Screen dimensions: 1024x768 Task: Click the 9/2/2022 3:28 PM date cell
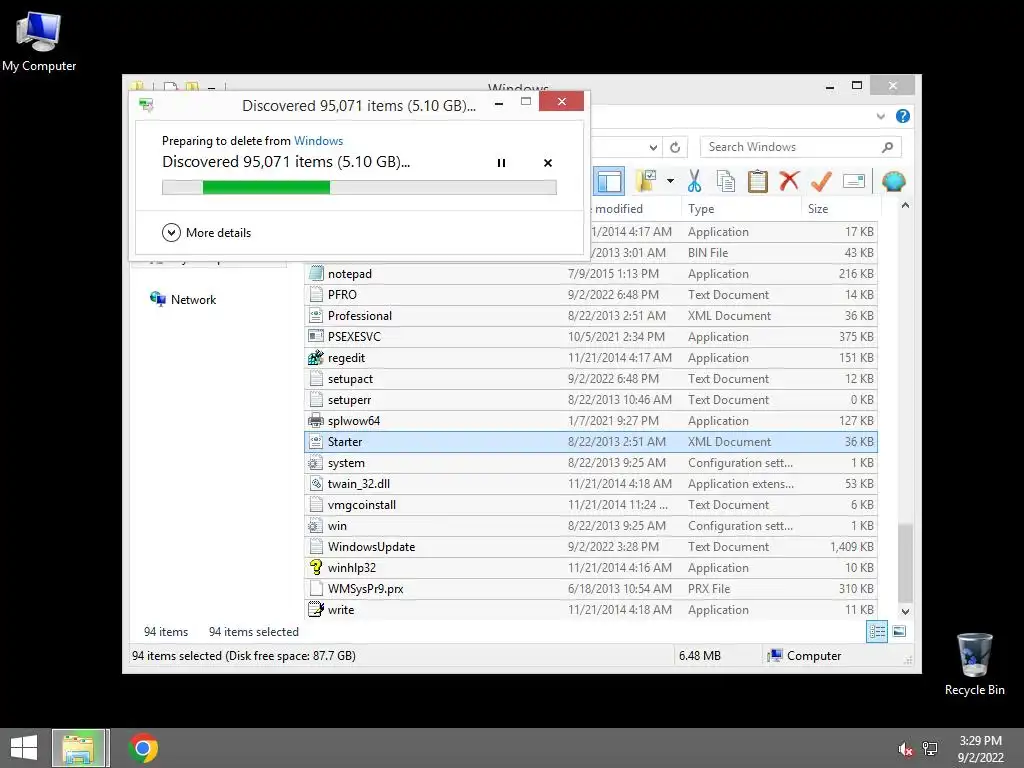[613, 547]
